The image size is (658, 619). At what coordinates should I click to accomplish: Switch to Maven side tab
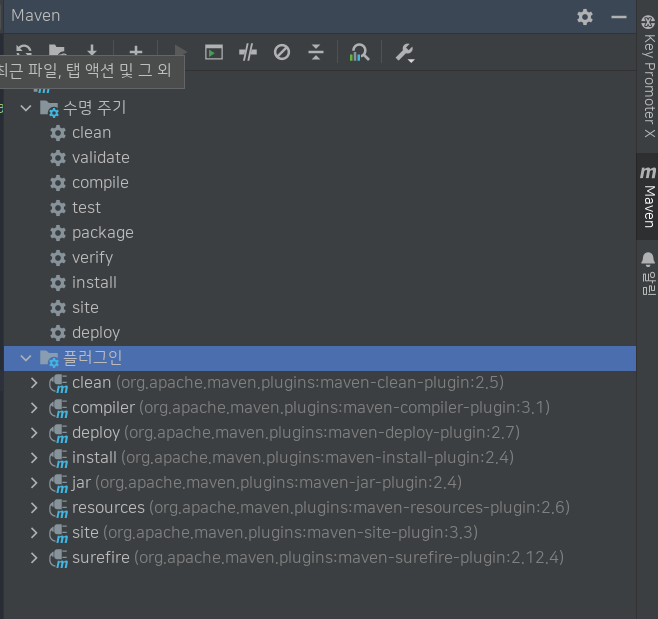tap(648, 196)
